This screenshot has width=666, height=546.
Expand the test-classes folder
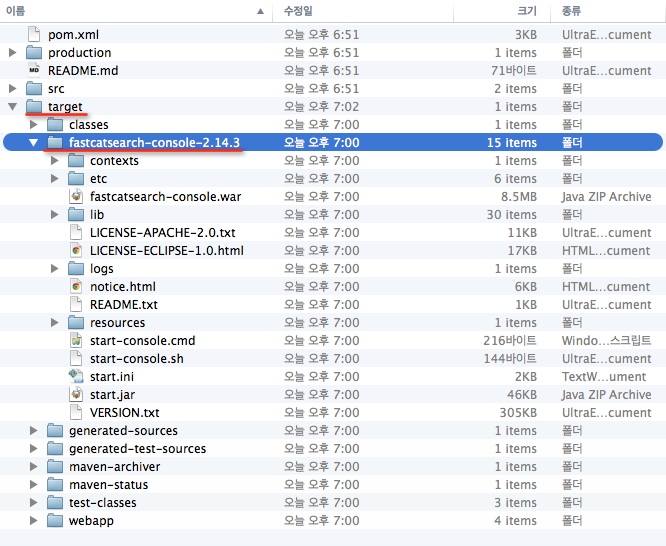pos(34,502)
